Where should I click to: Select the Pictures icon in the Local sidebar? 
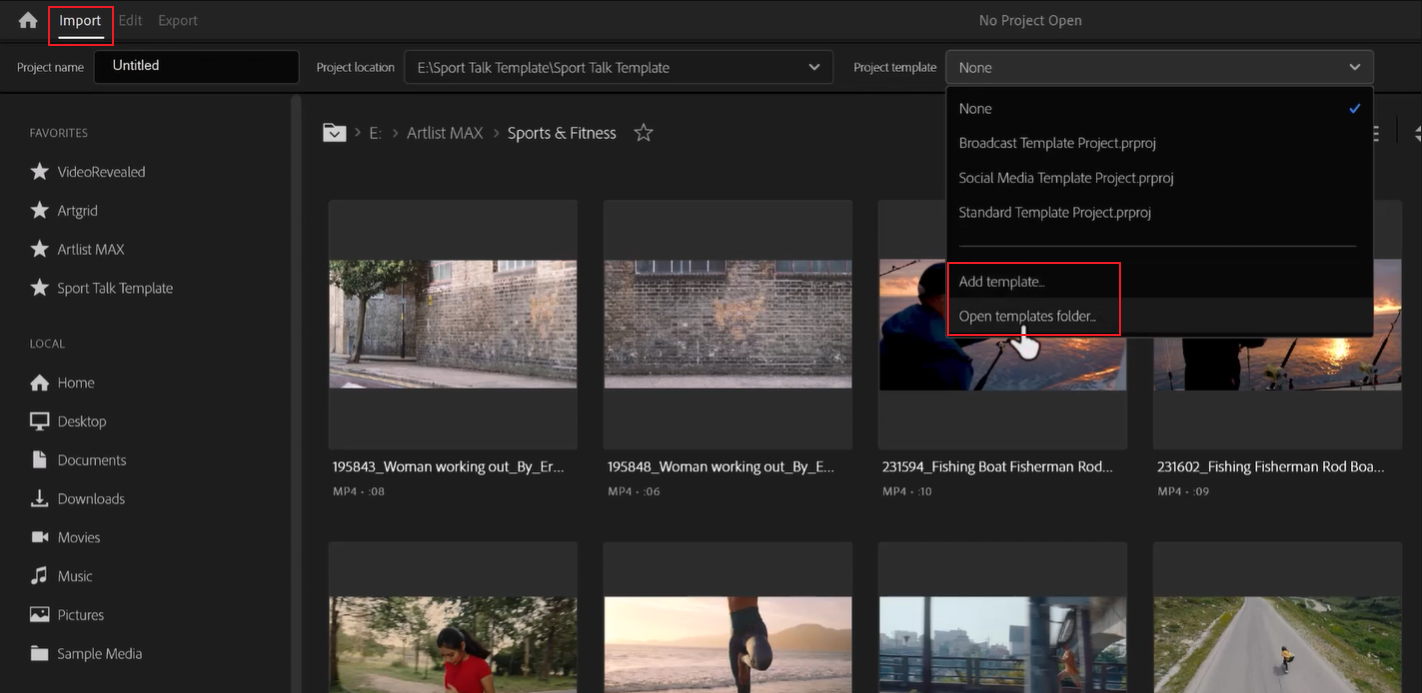40,614
